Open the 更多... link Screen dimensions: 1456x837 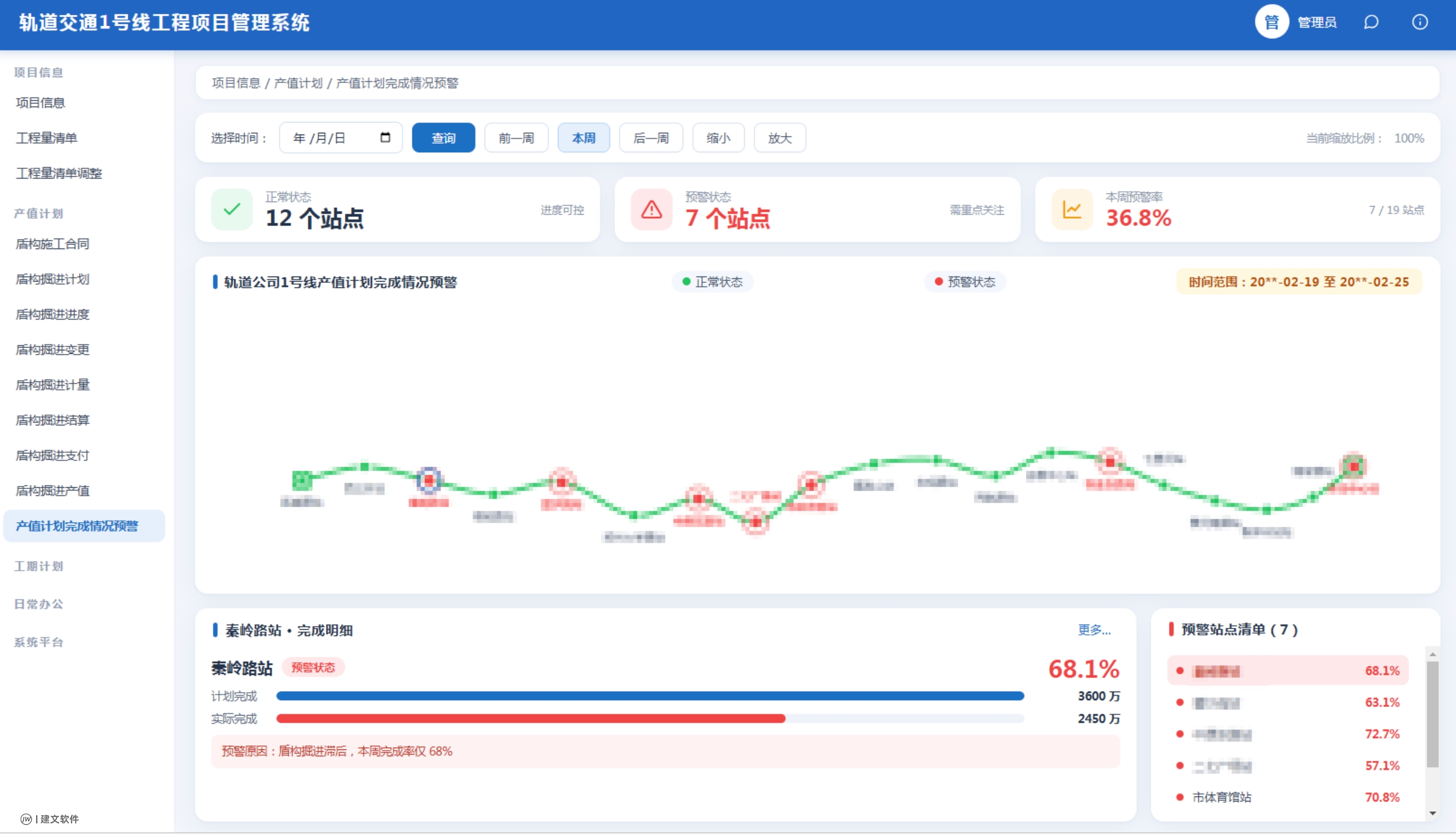1095,630
